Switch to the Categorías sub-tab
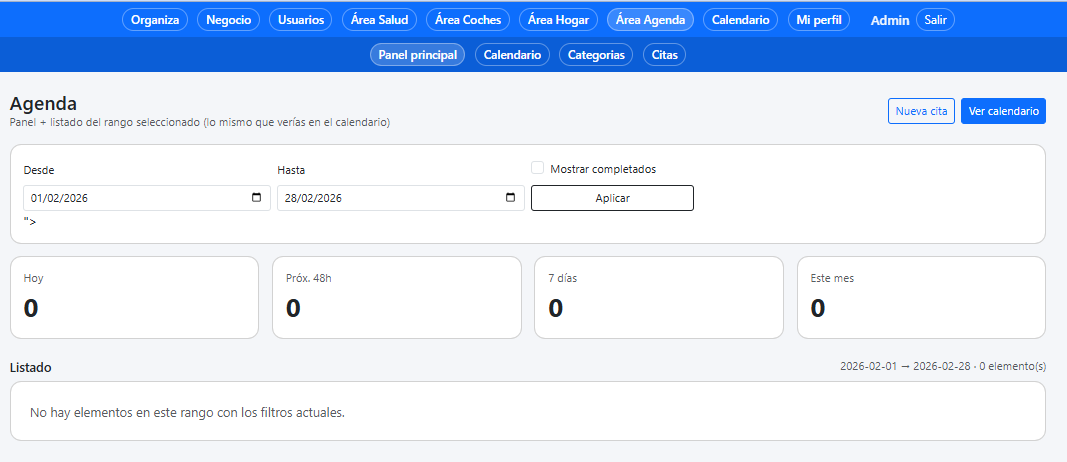Viewport: 1067px width, 462px height. click(x=596, y=55)
